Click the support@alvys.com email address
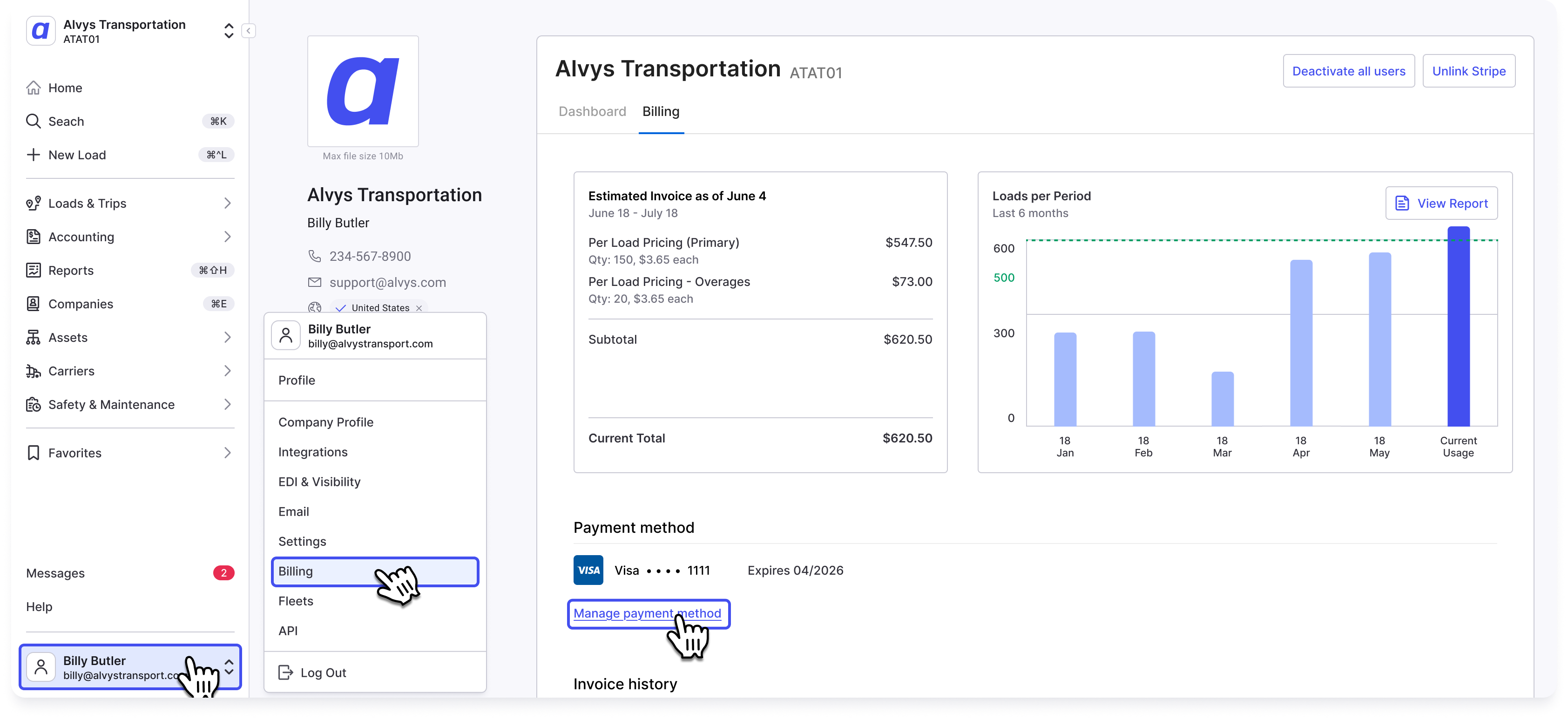The width and height of the screenshot is (1568, 720). tap(387, 282)
